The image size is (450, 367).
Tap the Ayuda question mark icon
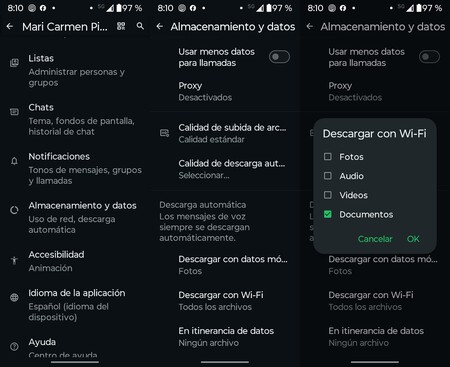tap(14, 347)
